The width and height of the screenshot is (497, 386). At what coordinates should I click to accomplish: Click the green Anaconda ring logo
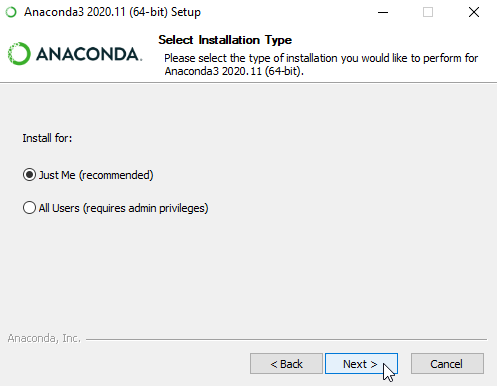(19, 54)
